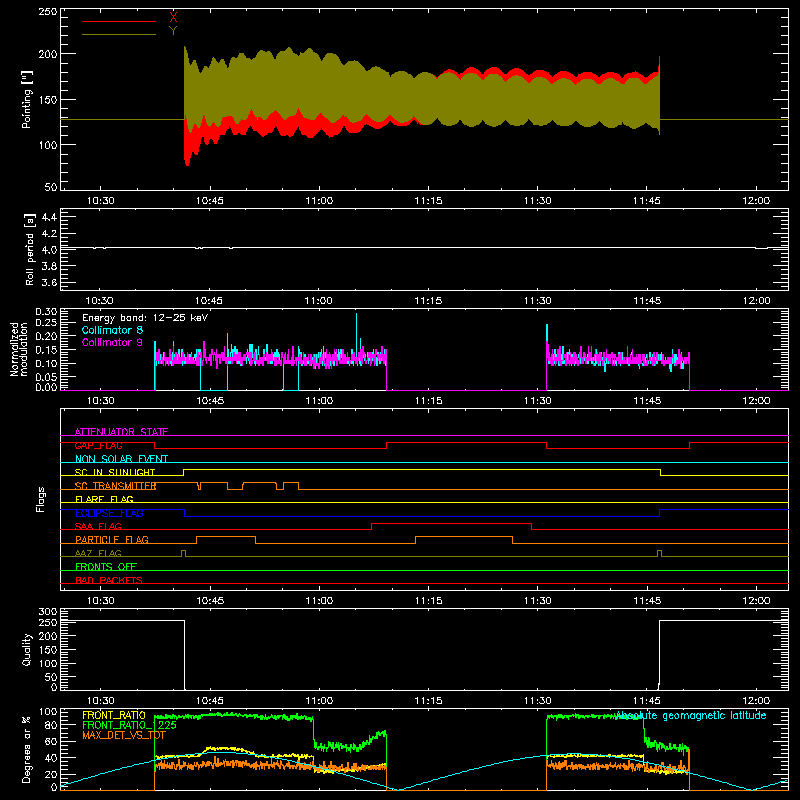The width and height of the screenshot is (800, 800).
Task: Select the Normalized modulation axis title
Action: [x=19, y=349]
